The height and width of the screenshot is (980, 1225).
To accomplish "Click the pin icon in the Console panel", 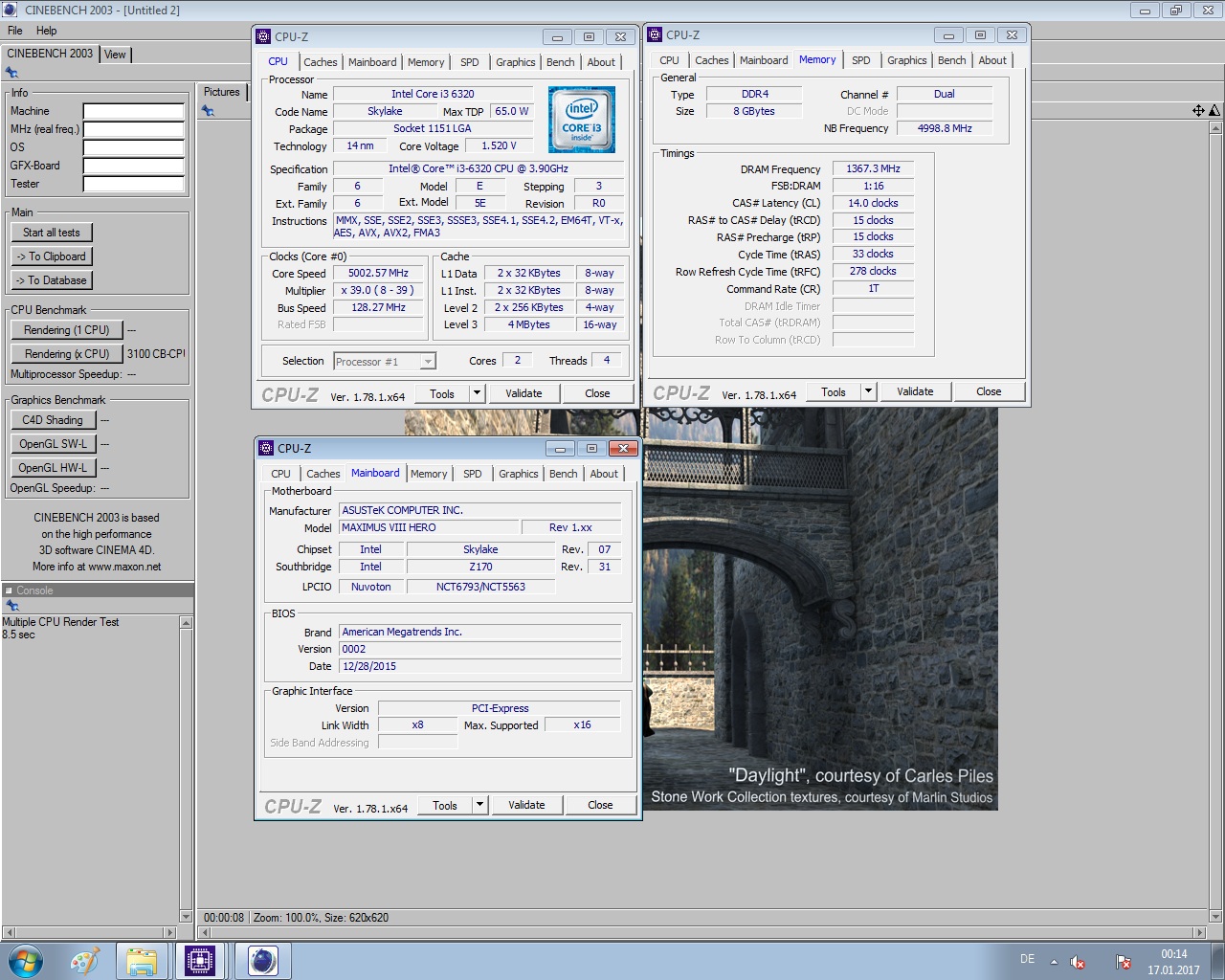I will [11, 606].
